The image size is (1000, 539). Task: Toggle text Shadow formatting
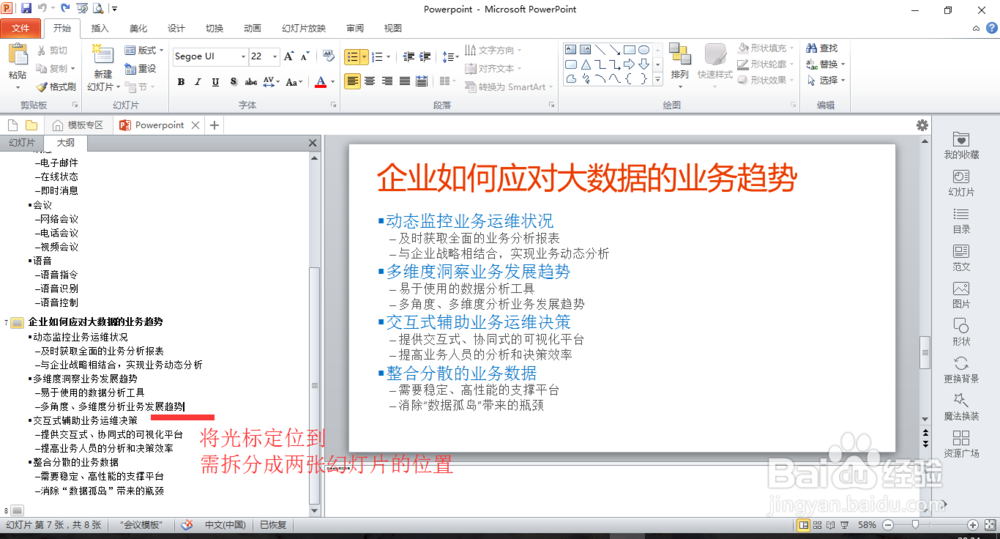tap(233, 82)
